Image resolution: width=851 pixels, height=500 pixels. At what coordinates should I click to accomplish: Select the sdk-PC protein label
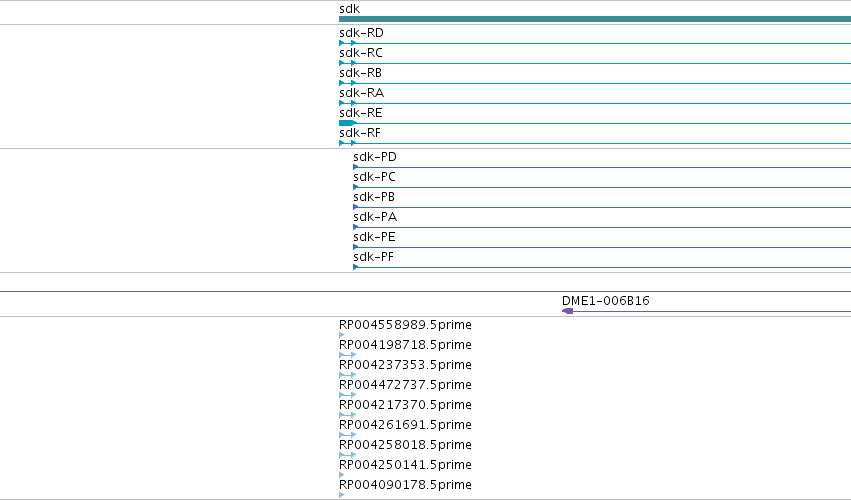(x=374, y=177)
